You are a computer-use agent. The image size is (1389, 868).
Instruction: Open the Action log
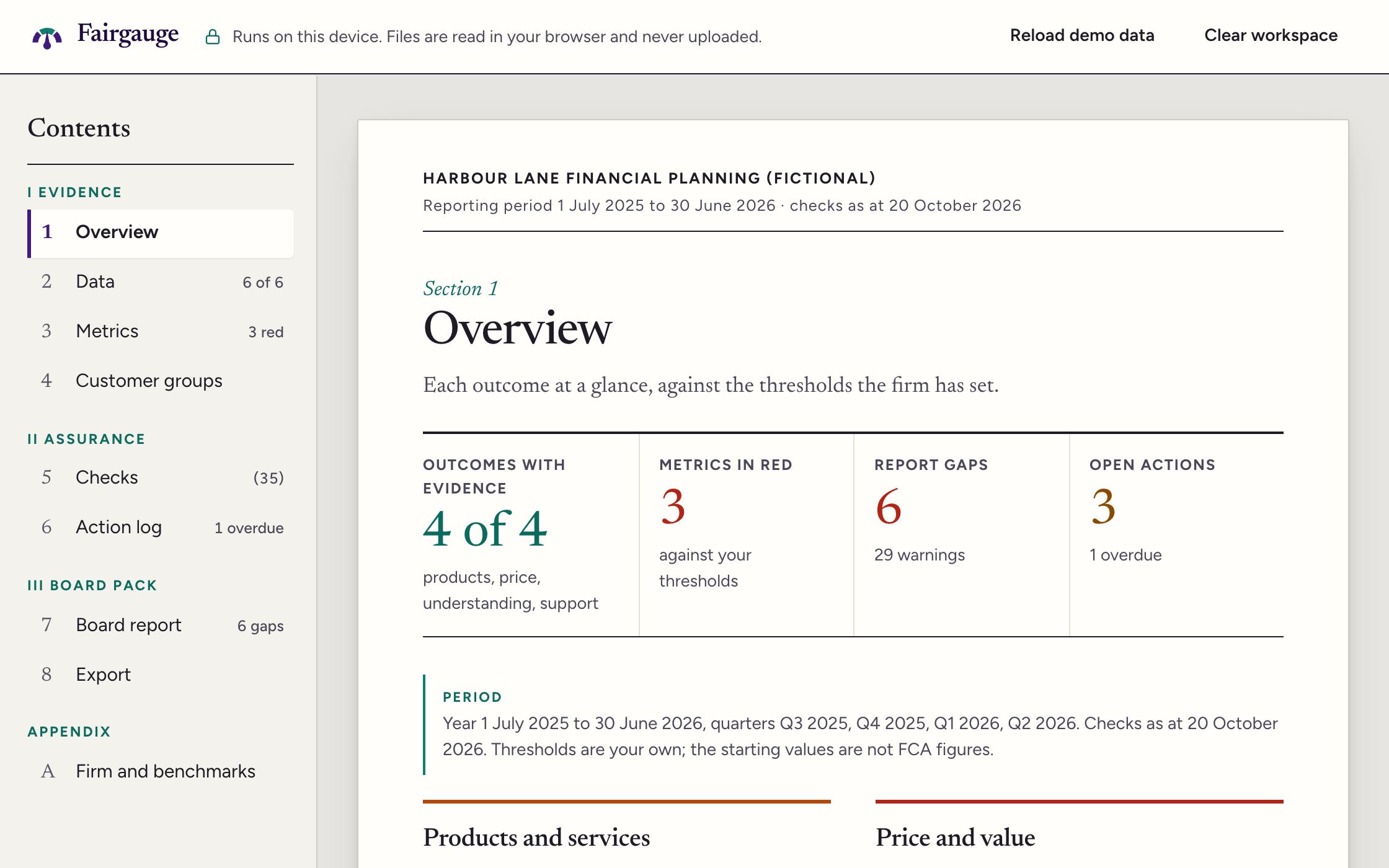(x=161, y=528)
